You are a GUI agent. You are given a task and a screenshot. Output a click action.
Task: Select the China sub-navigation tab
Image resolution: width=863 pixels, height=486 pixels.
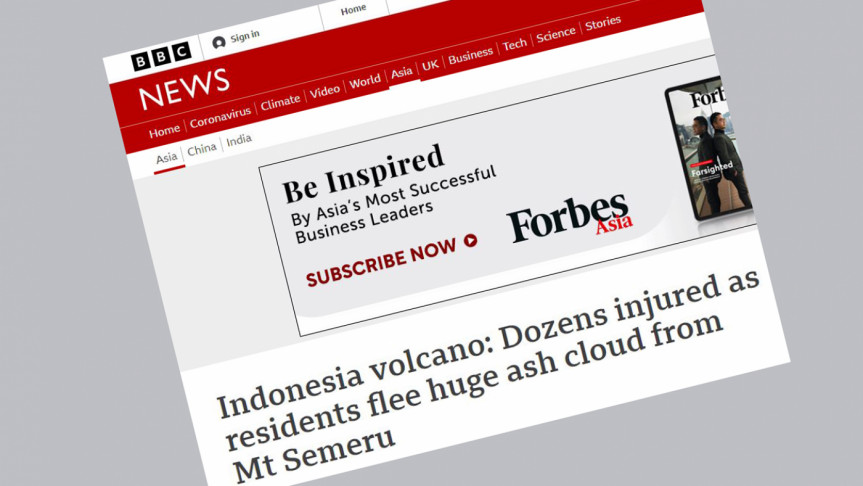coord(201,150)
